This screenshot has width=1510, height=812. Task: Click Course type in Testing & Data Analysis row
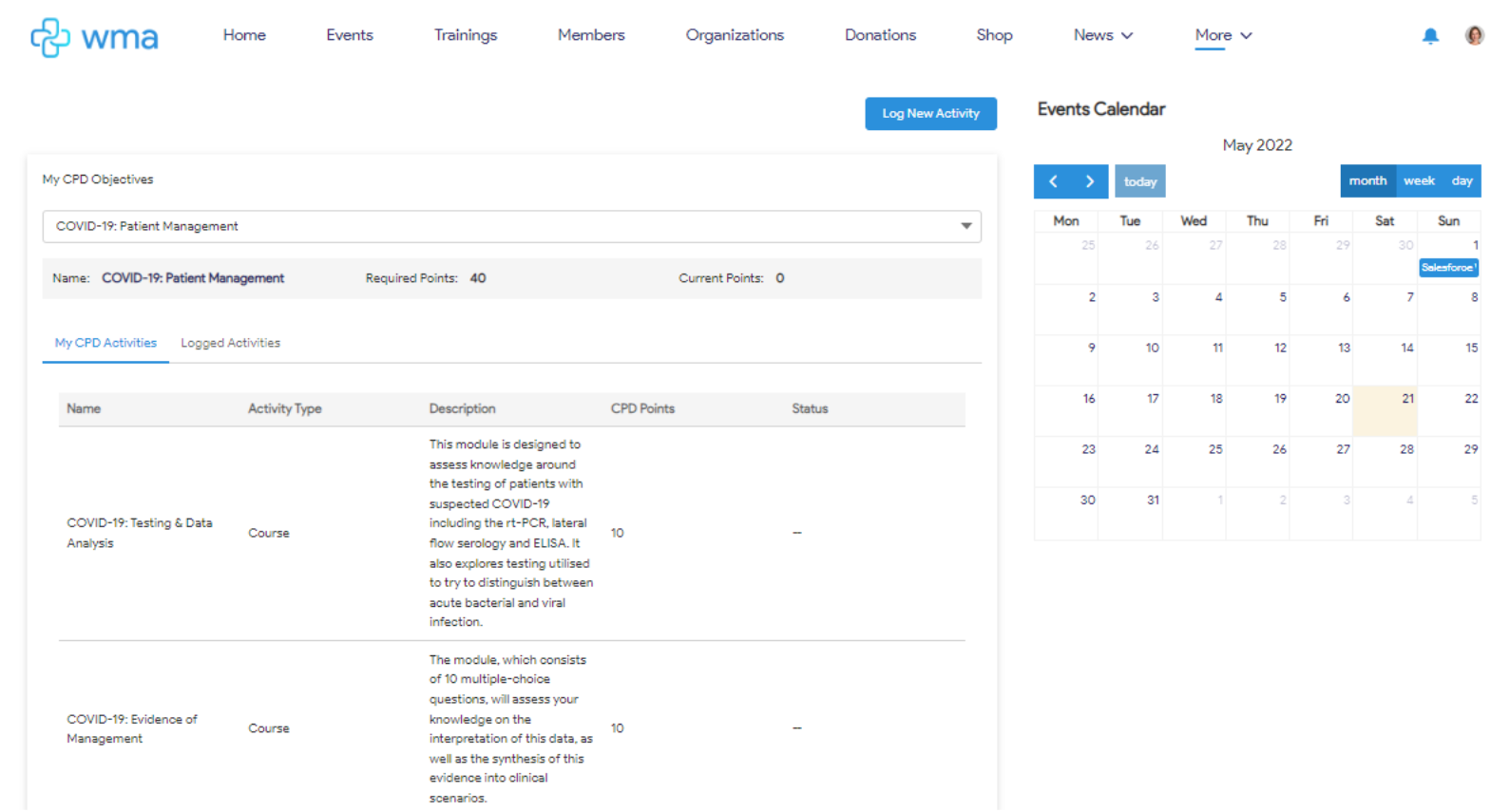point(269,533)
